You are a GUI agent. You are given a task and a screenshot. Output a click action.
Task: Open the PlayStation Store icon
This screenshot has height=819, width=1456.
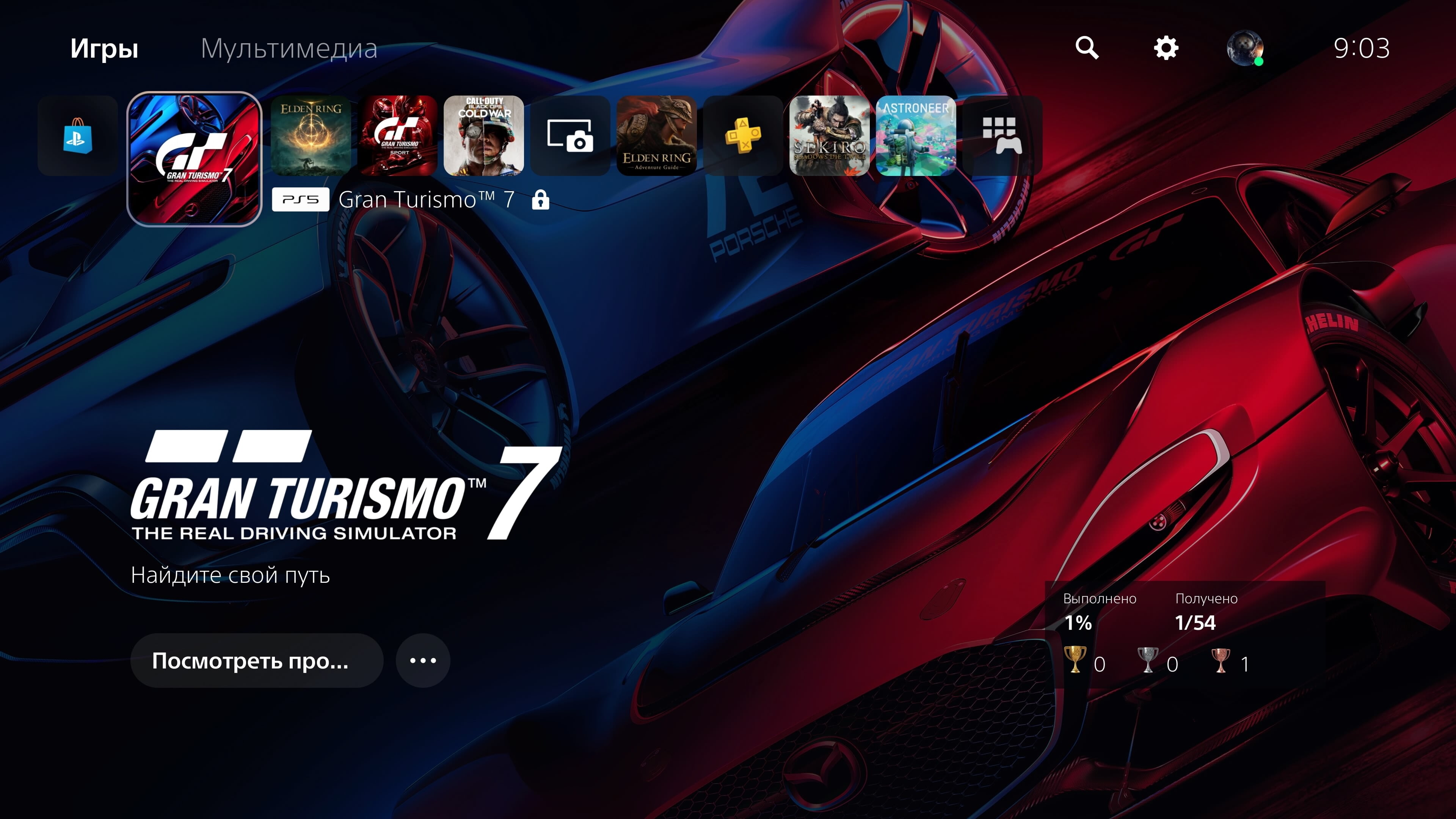77,136
